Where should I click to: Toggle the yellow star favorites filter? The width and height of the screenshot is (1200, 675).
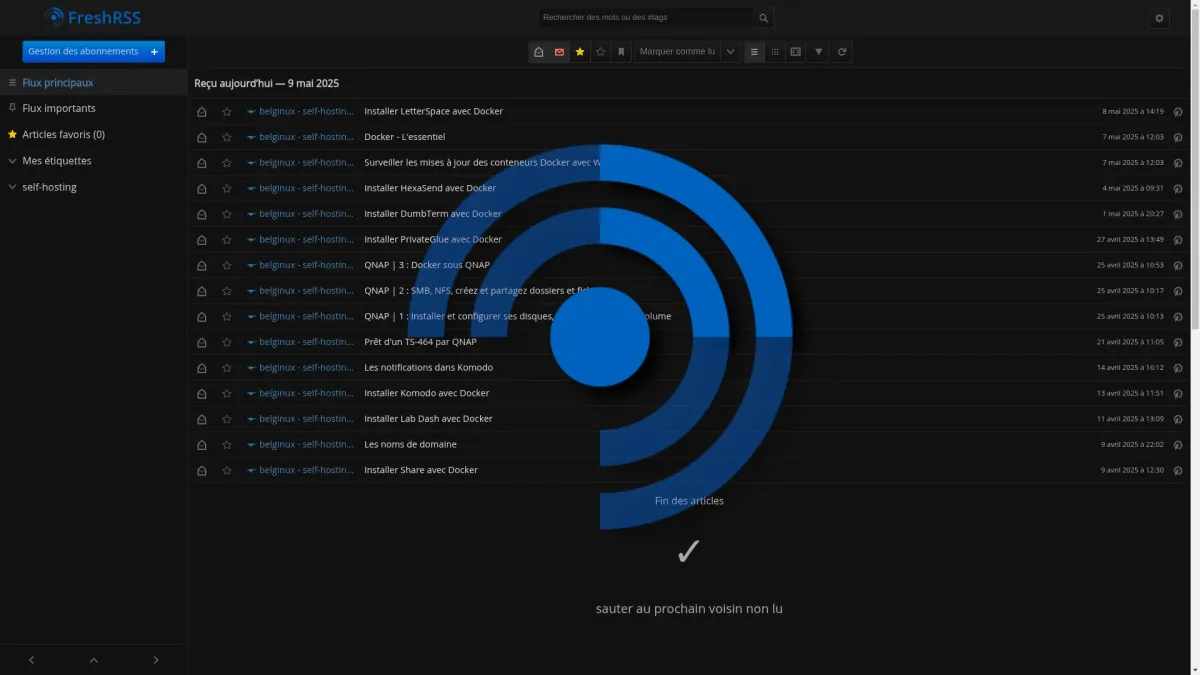tap(580, 52)
